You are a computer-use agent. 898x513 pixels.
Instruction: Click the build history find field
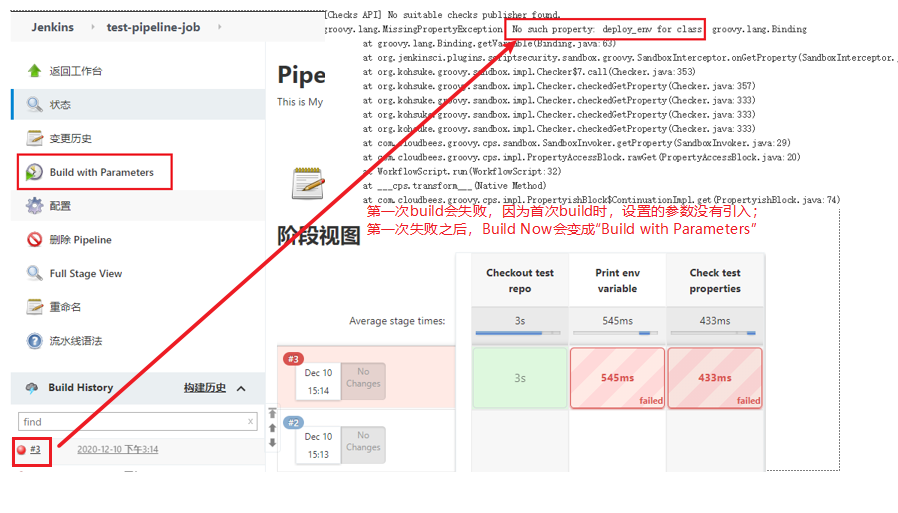tap(137, 421)
